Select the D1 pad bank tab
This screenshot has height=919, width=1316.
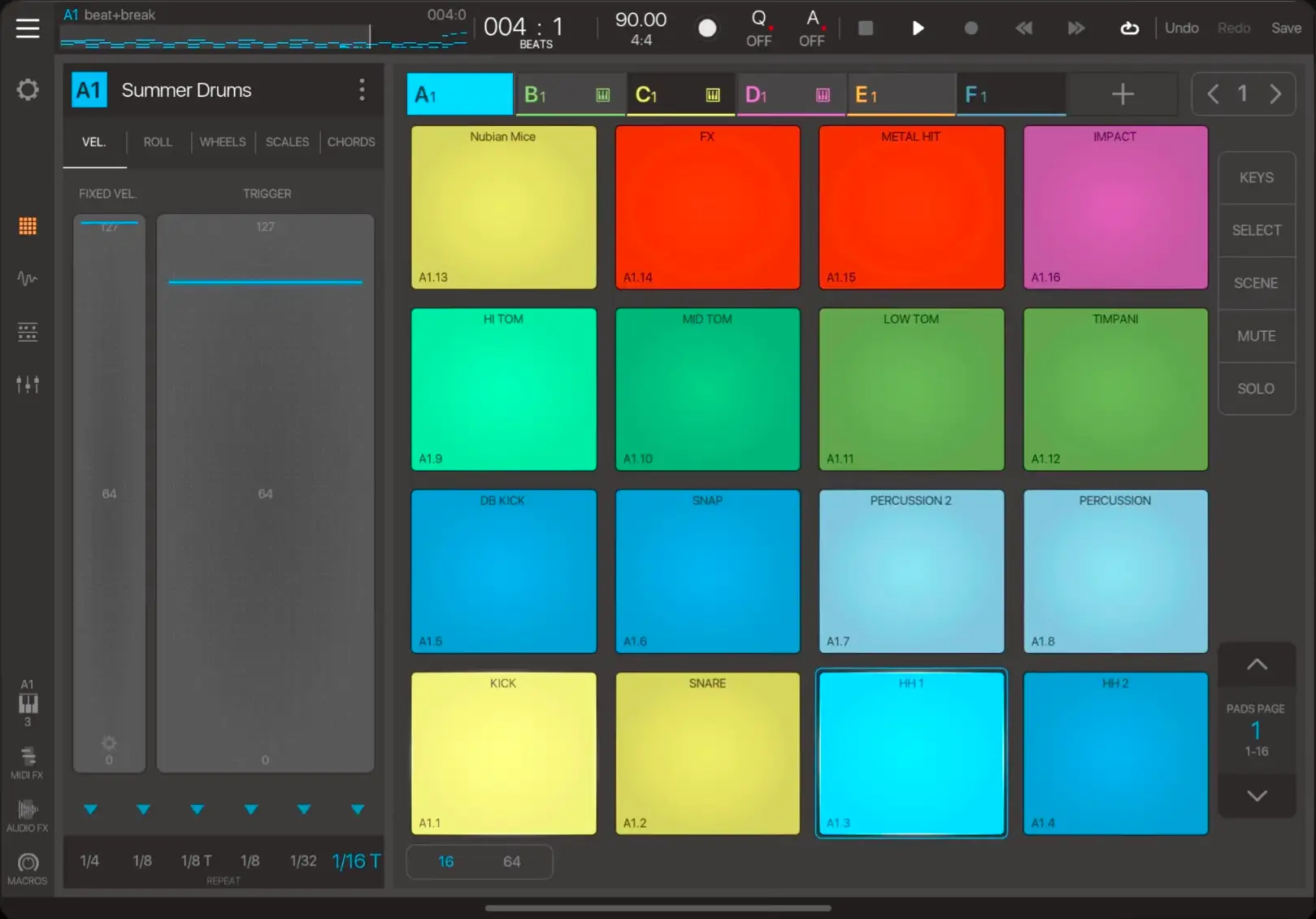point(790,94)
